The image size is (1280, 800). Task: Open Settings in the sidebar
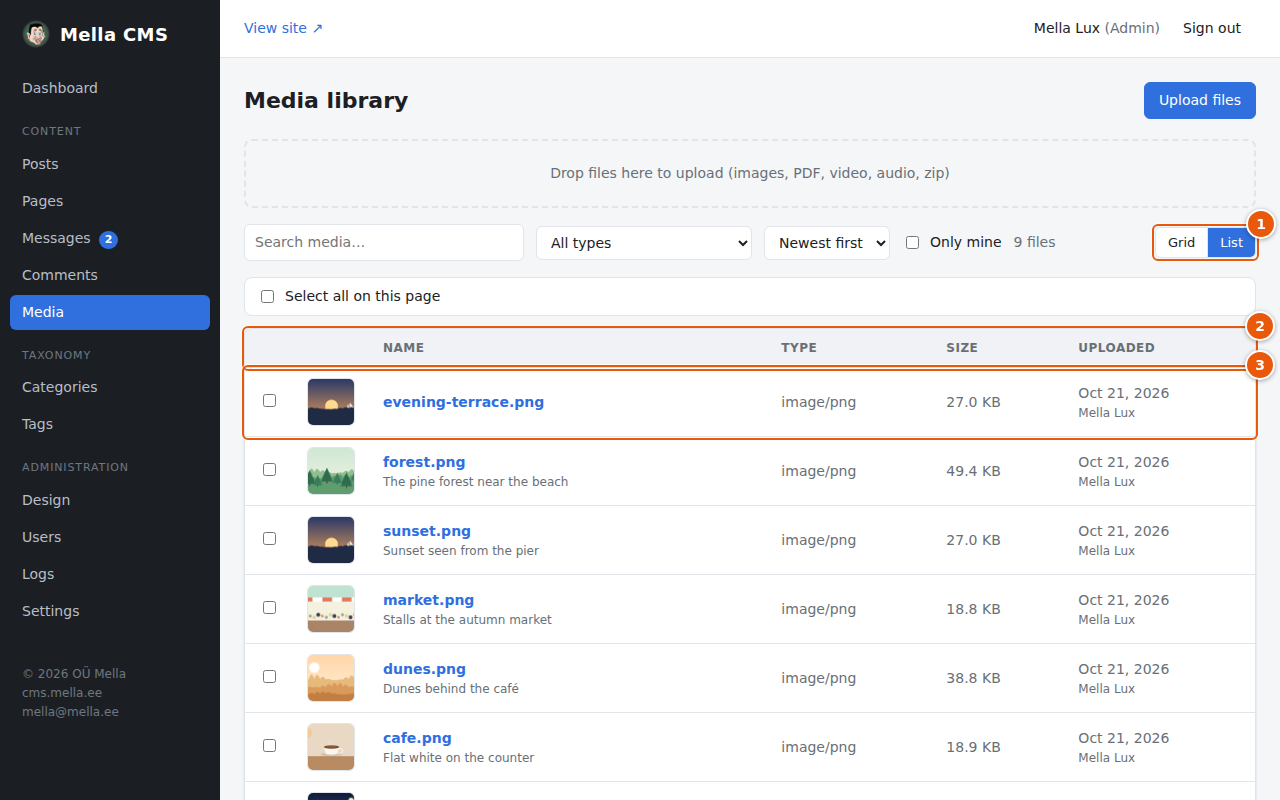pos(110,611)
